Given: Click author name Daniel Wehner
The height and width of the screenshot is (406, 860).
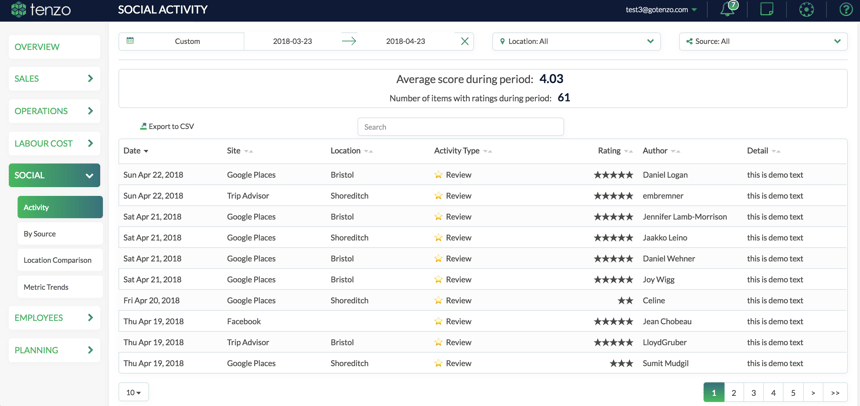Looking at the screenshot, I should coord(669,258).
